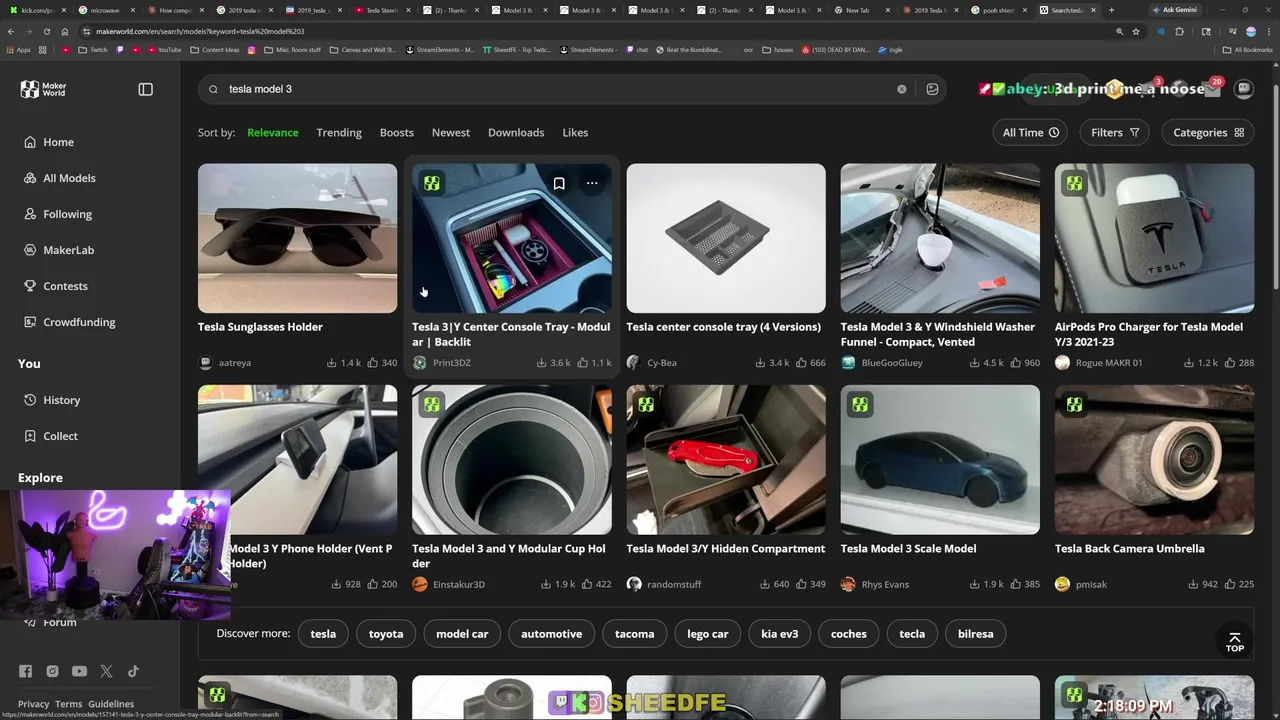Open All Time period dropdown
The image size is (1280, 720).
tap(1030, 132)
